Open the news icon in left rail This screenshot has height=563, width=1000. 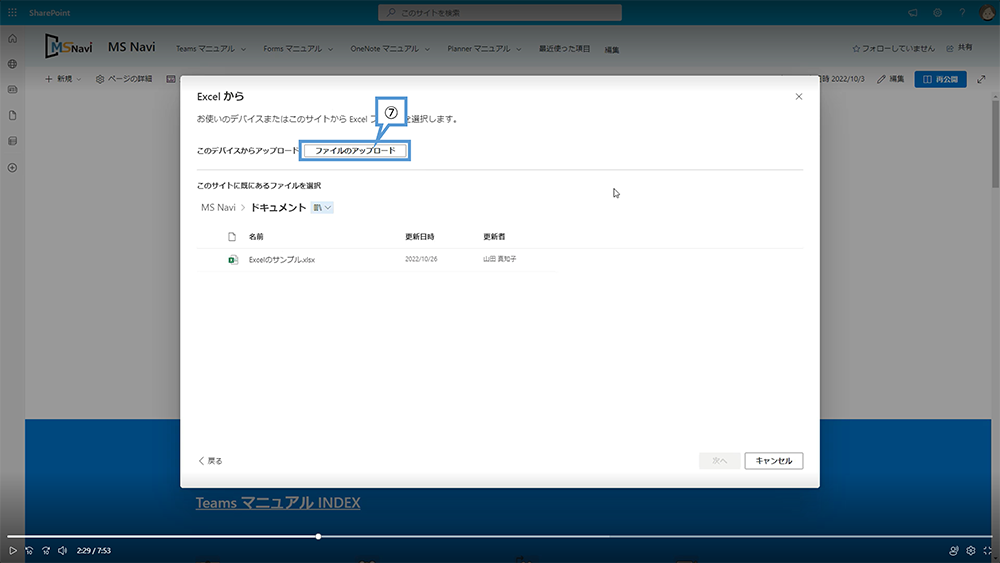(12, 90)
